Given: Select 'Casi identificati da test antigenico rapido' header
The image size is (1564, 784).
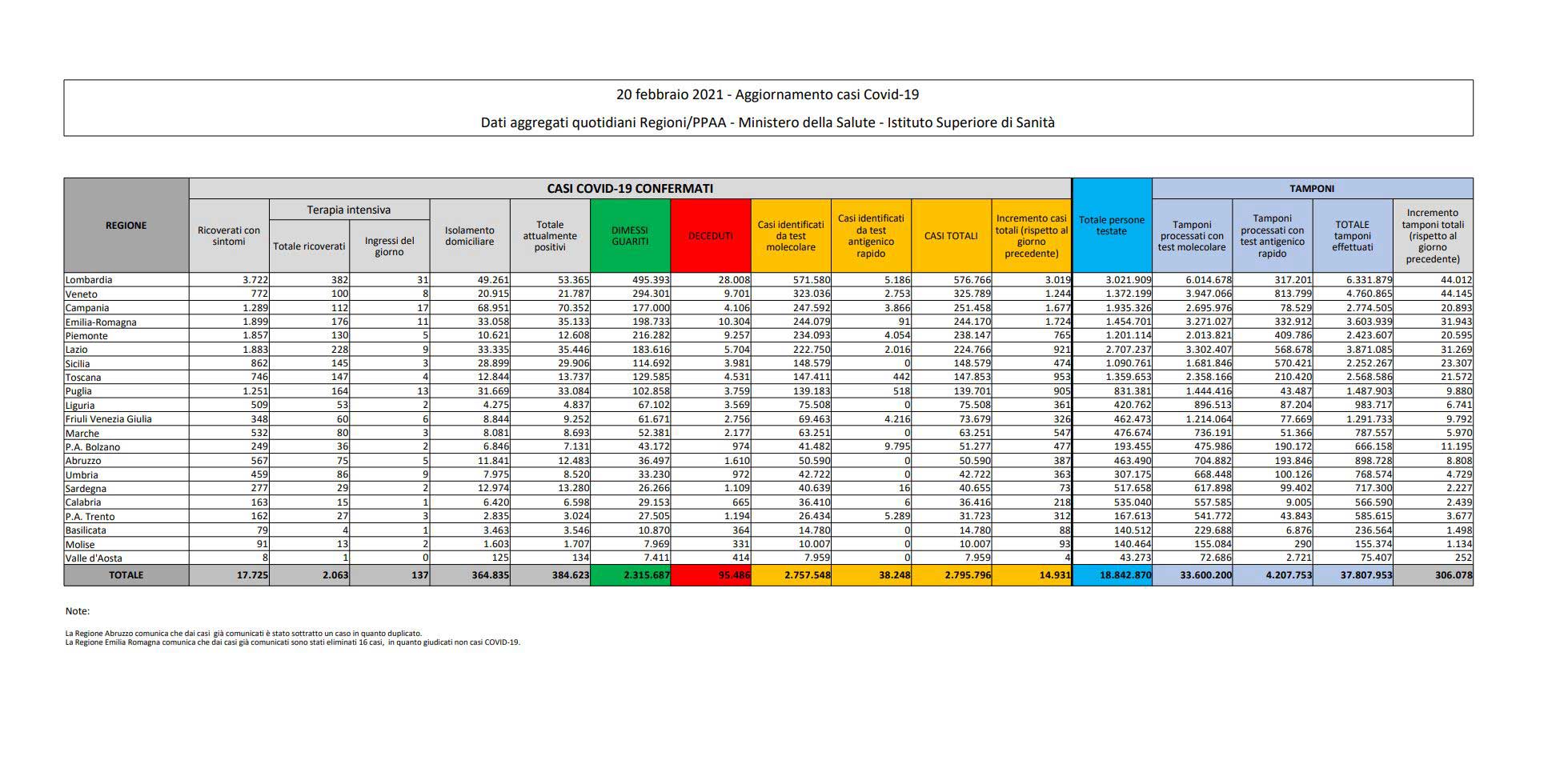Looking at the screenshot, I should [871, 236].
